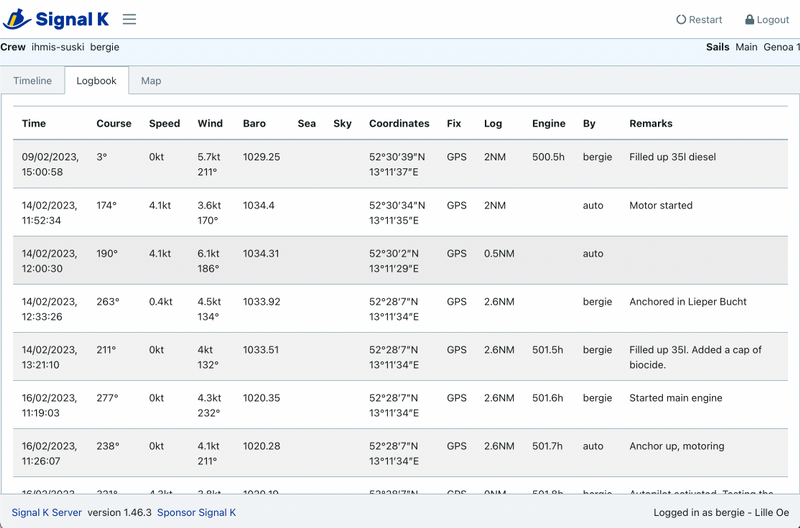Select the Logbook tab
800x528 pixels.
click(x=96, y=81)
